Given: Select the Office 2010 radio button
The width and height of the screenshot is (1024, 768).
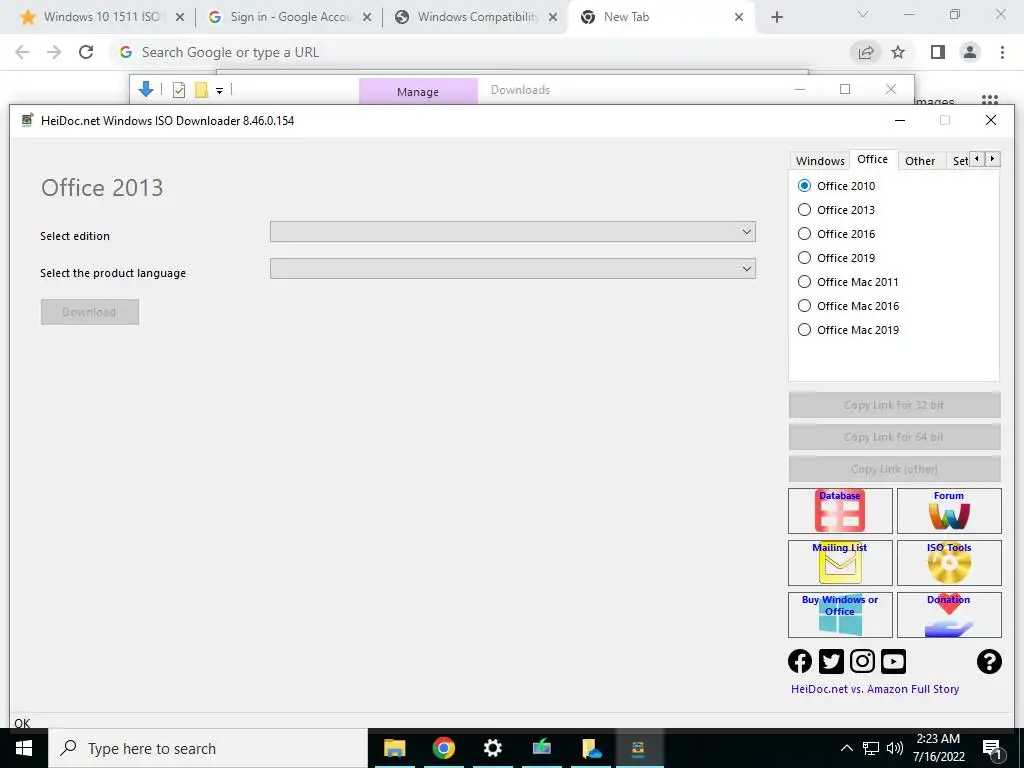Looking at the screenshot, I should (805, 185).
